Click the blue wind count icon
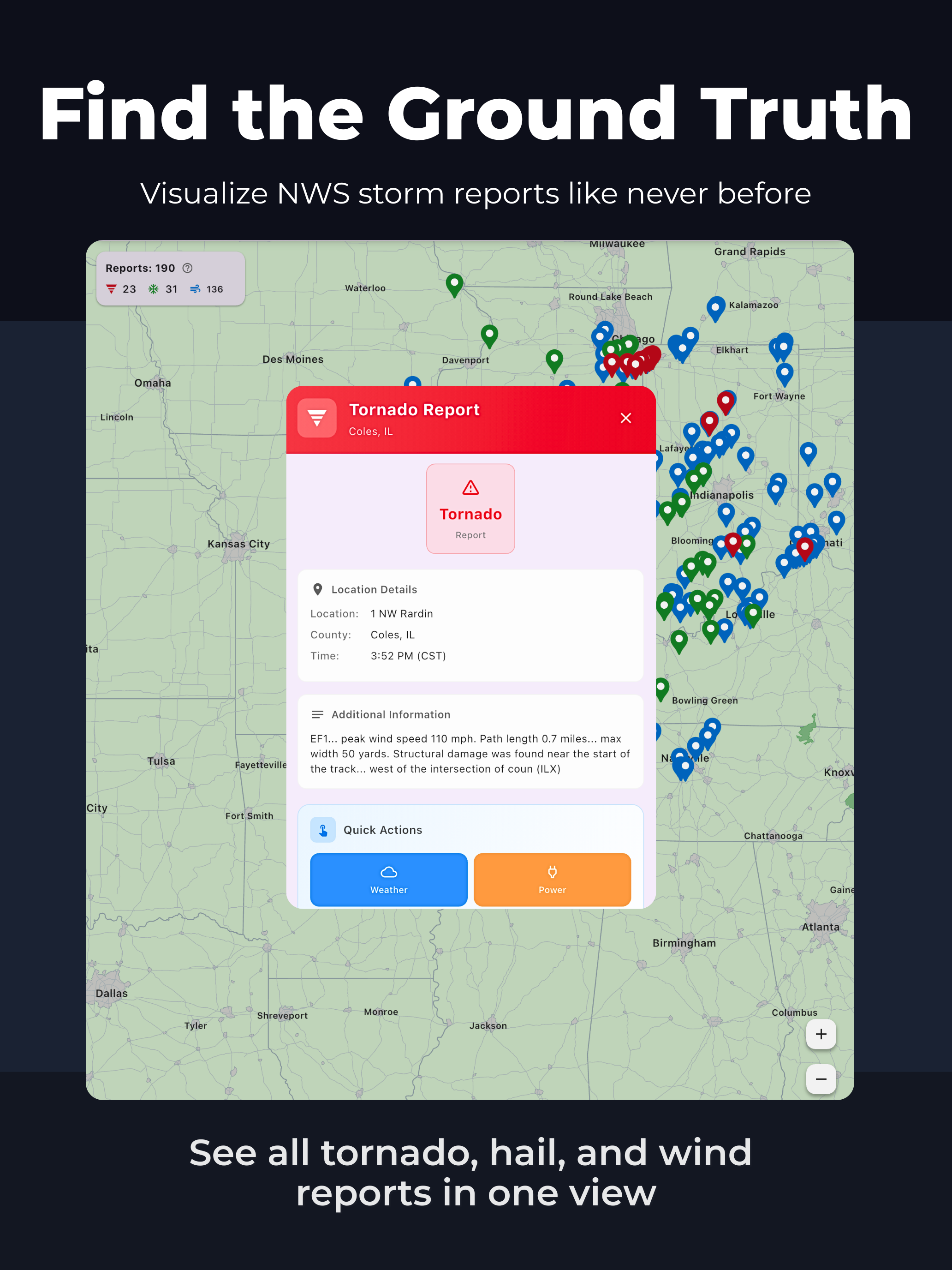 (195, 289)
